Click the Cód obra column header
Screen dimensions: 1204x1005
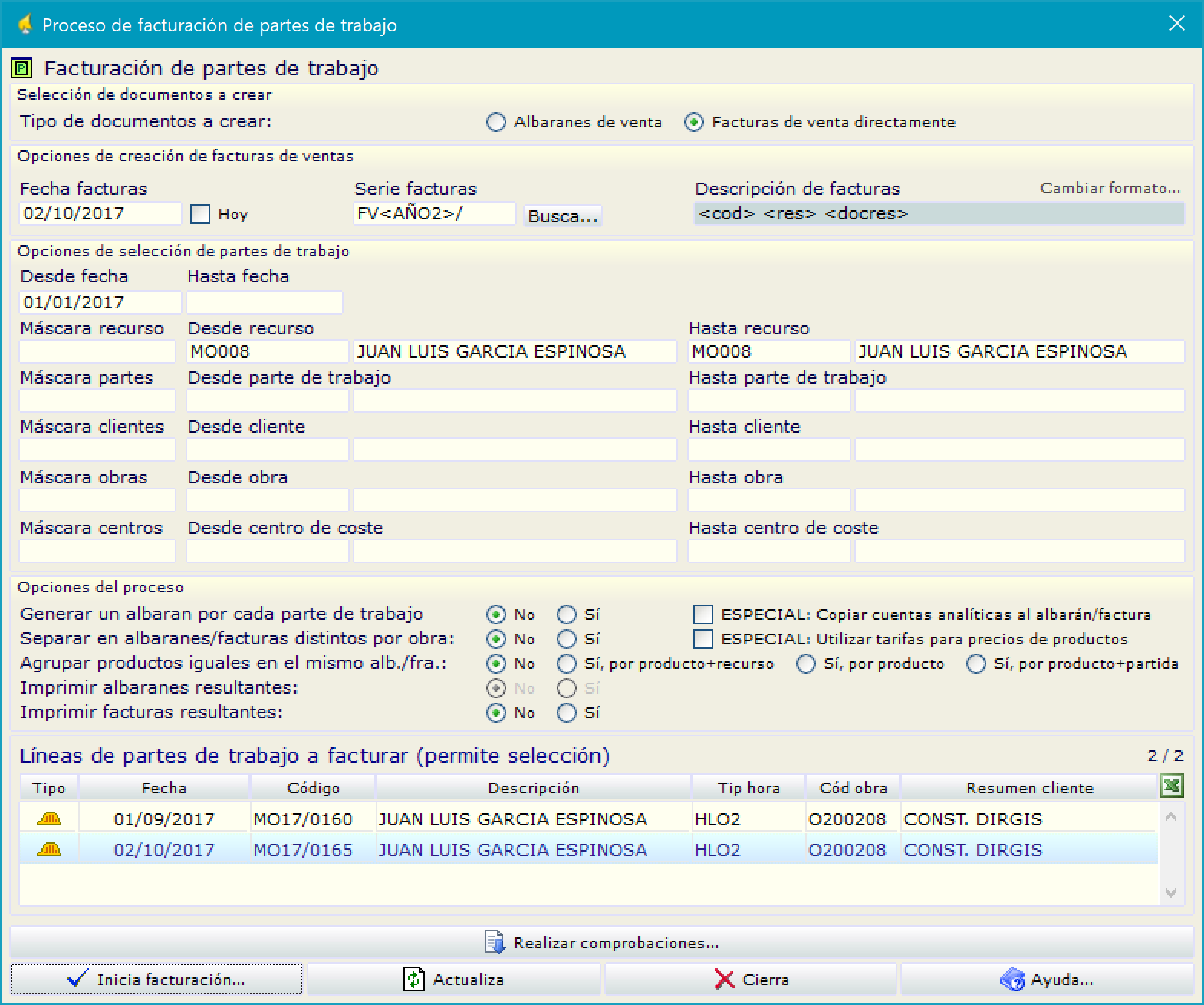coord(853,788)
